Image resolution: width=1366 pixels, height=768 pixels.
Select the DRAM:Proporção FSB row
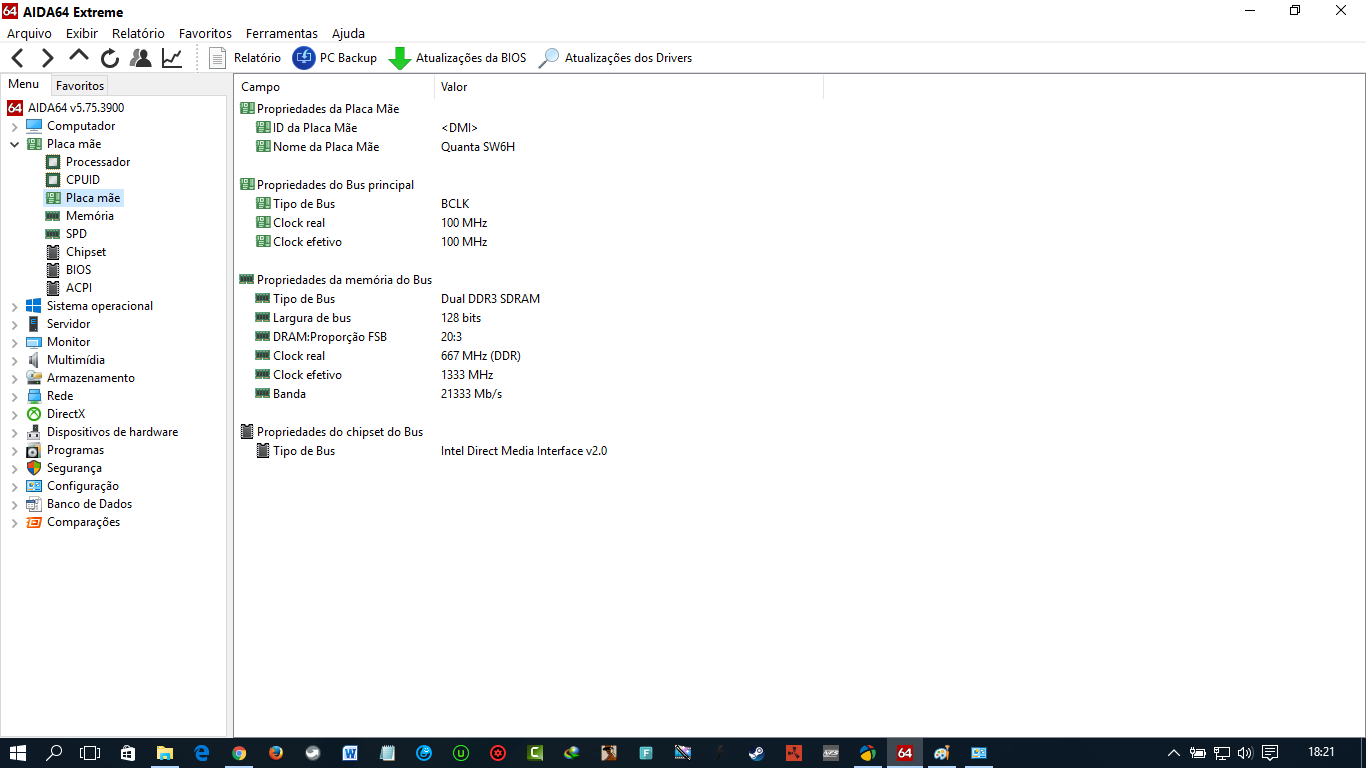(x=330, y=337)
